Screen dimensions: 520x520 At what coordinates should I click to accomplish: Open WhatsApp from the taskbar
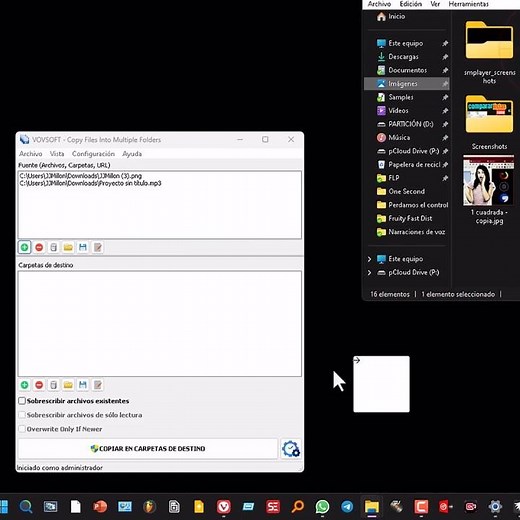(322, 507)
